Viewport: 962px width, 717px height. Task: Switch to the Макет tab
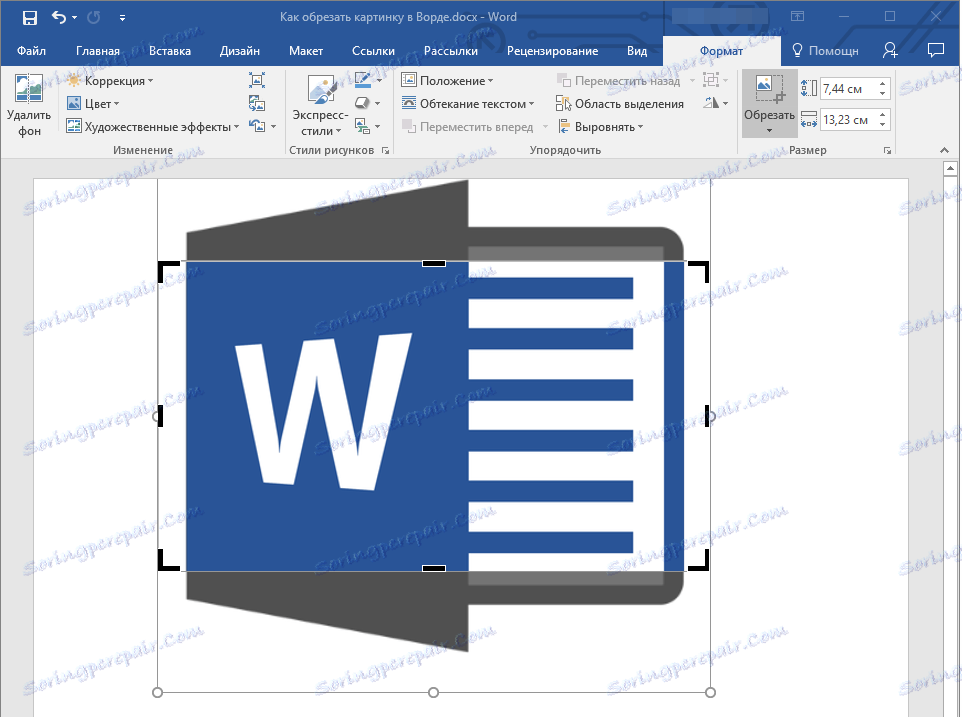point(306,51)
